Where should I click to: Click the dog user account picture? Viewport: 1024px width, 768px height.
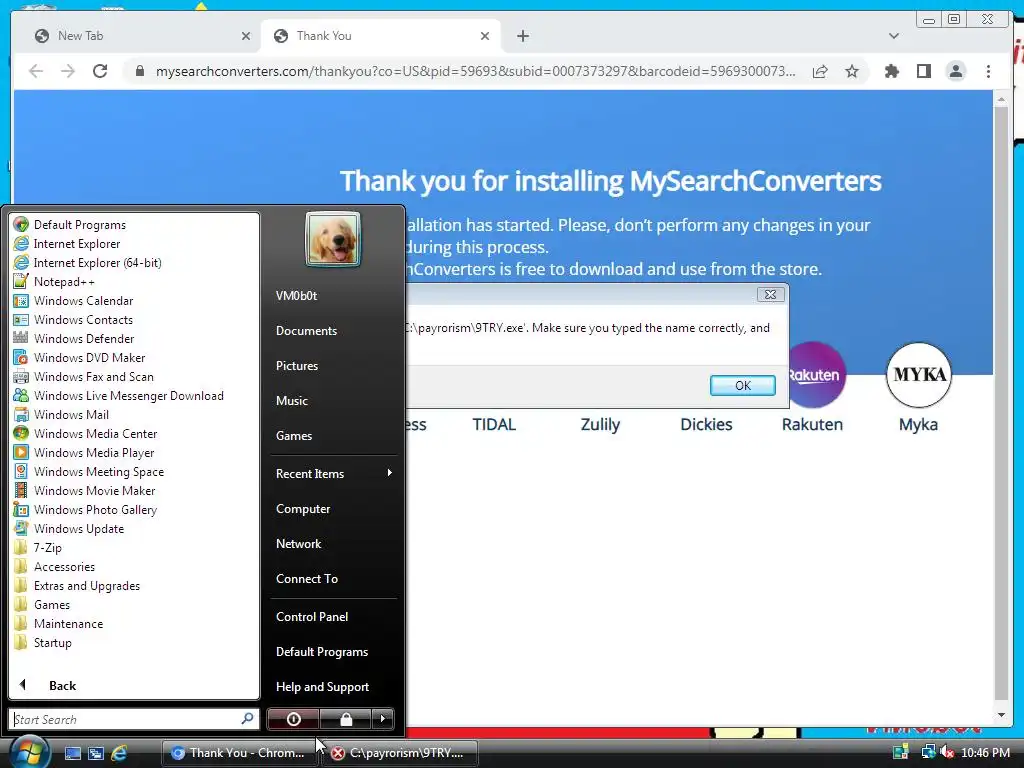tap(333, 239)
